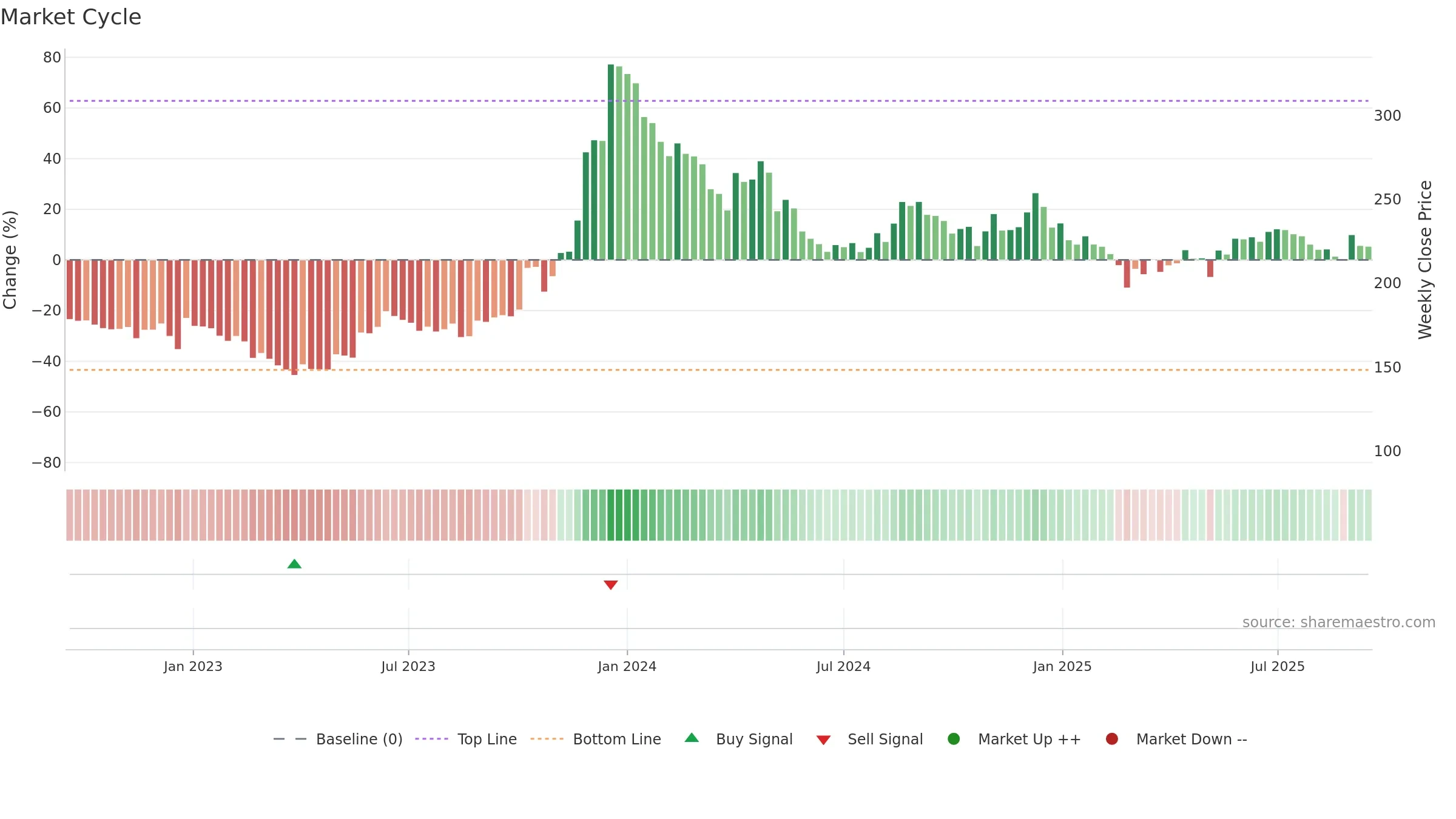
Task: Toggle the Market Up ++ legend entry
Action: tap(1014, 739)
